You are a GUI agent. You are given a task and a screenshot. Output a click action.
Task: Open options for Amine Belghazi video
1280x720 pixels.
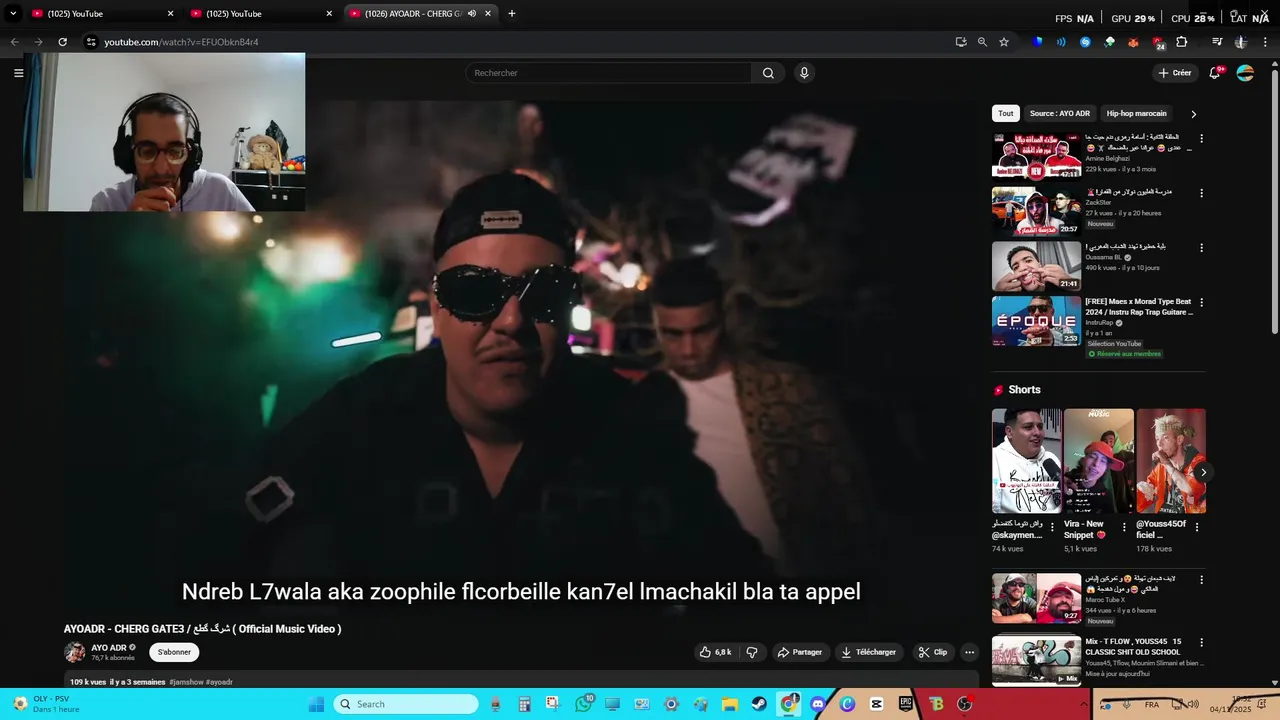click(x=1201, y=138)
